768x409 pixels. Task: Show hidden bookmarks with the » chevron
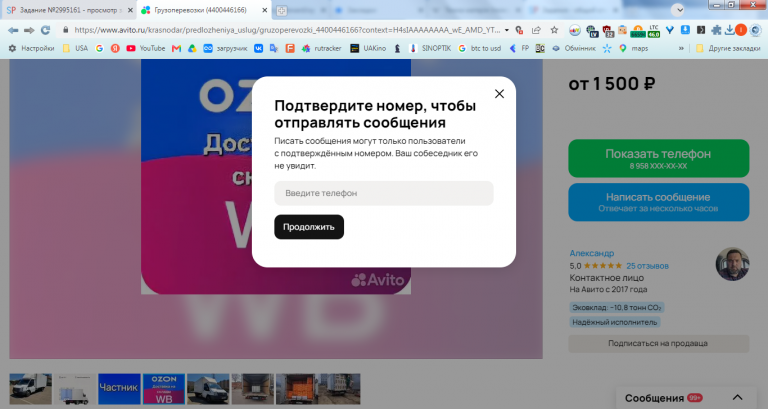point(681,48)
